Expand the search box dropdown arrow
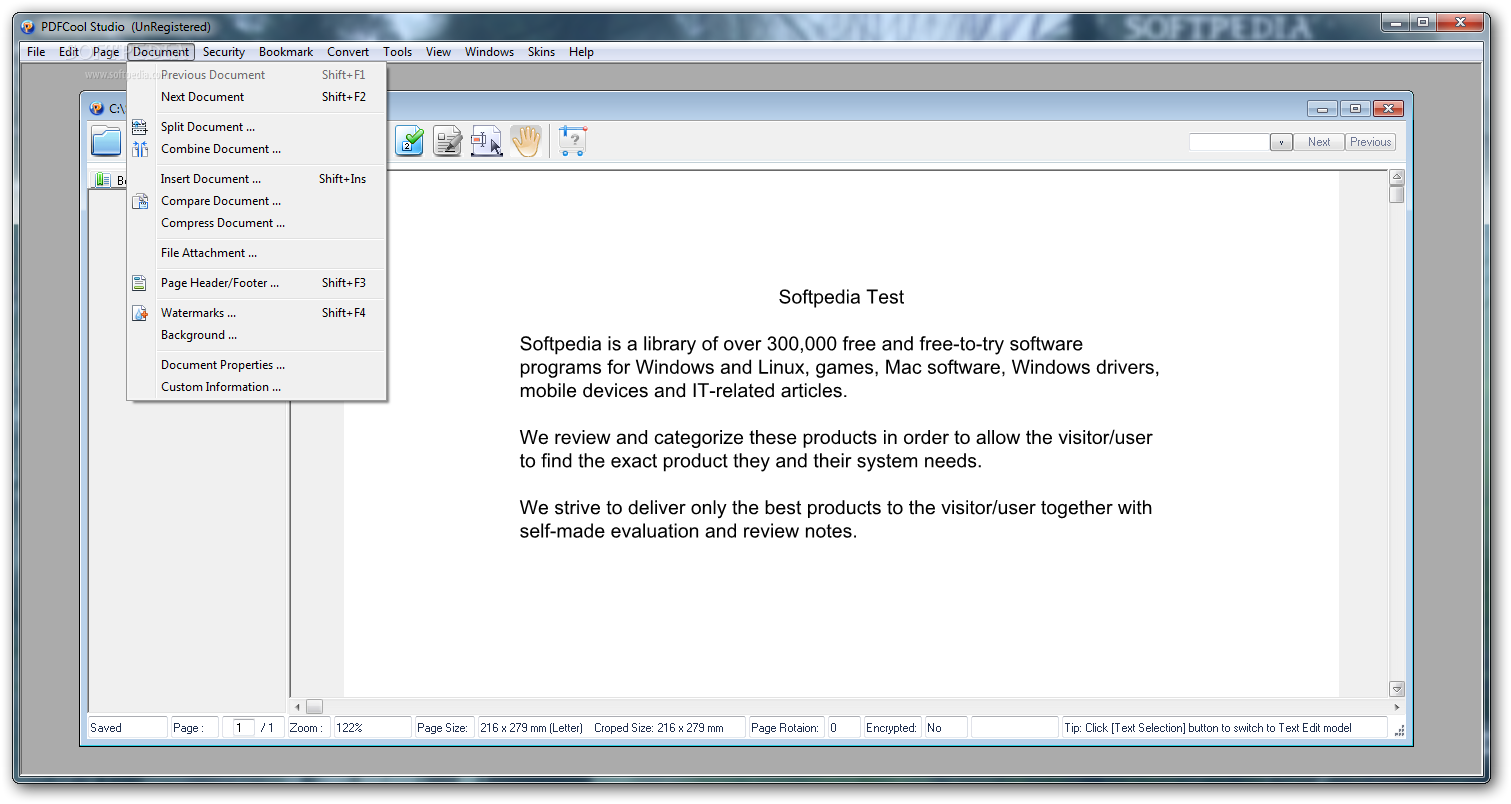Viewport: 1511px width, 804px height. (x=1281, y=142)
